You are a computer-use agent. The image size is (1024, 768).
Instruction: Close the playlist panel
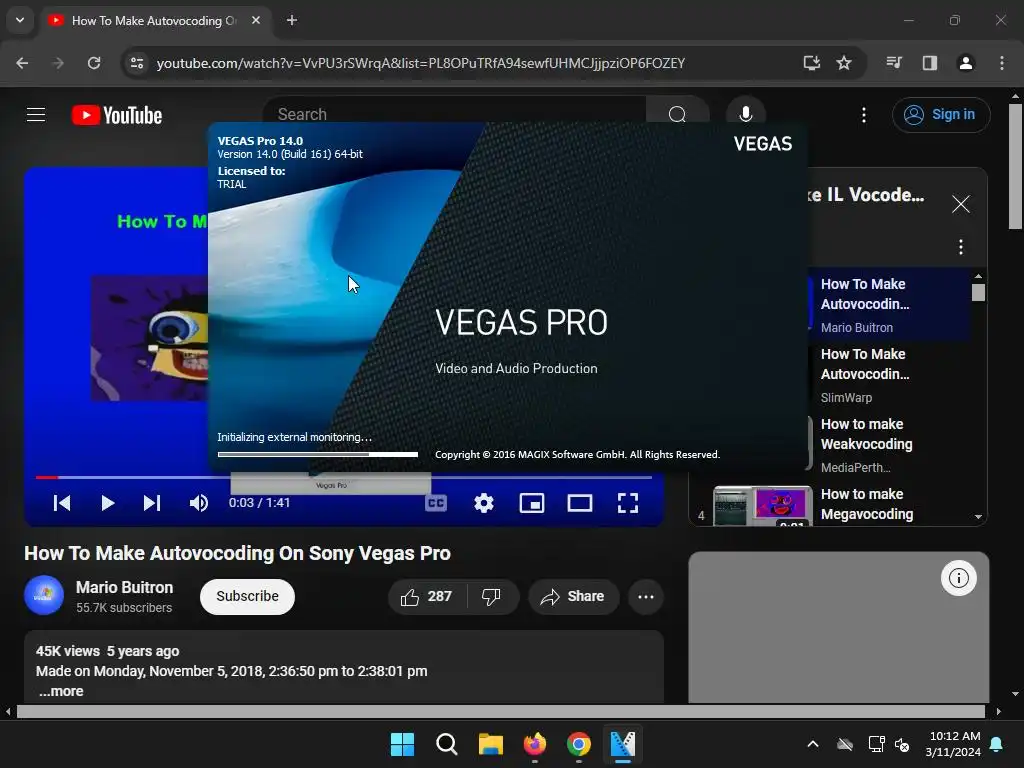960,204
